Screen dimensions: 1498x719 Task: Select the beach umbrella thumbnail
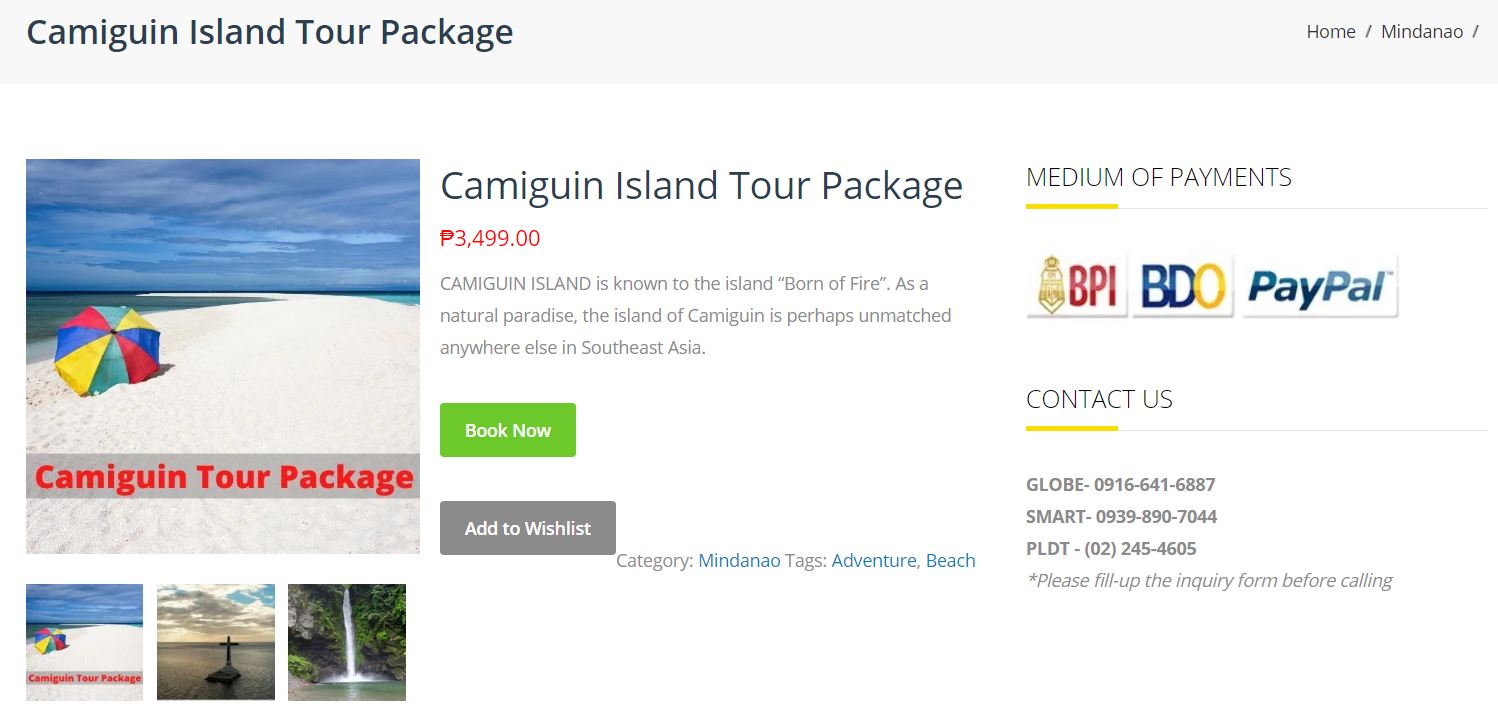click(x=84, y=642)
